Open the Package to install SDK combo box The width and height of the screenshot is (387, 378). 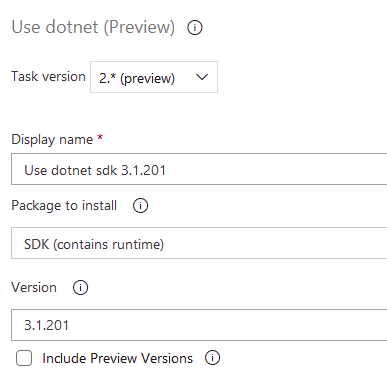click(x=199, y=243)
